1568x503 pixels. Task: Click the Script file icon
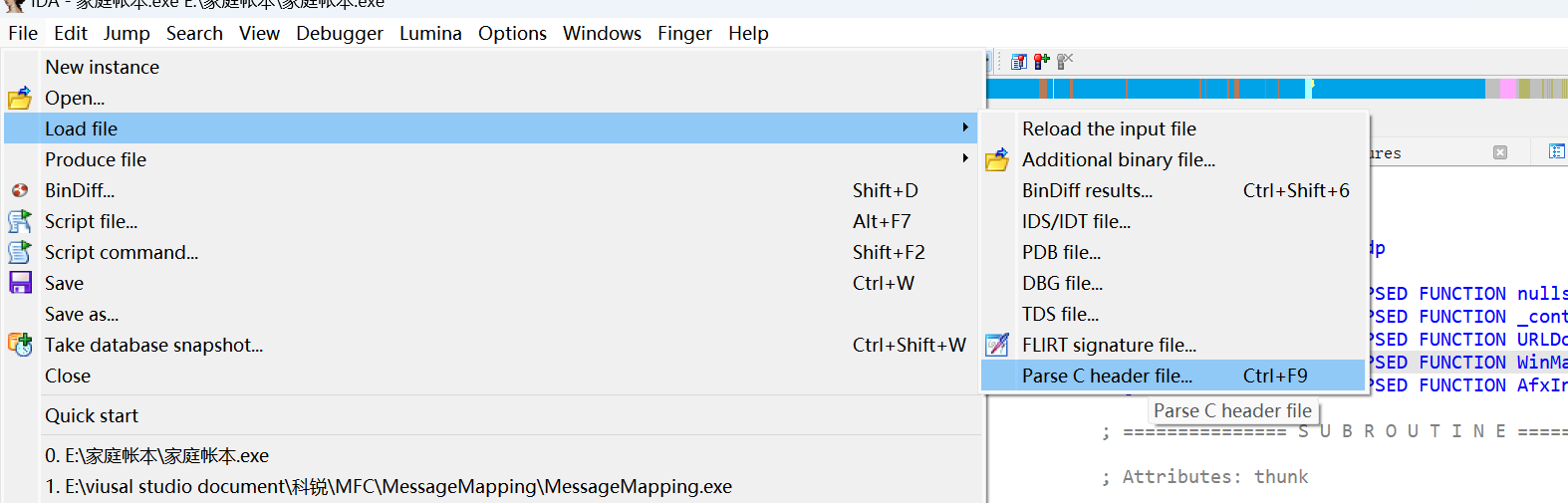[20, 221]
